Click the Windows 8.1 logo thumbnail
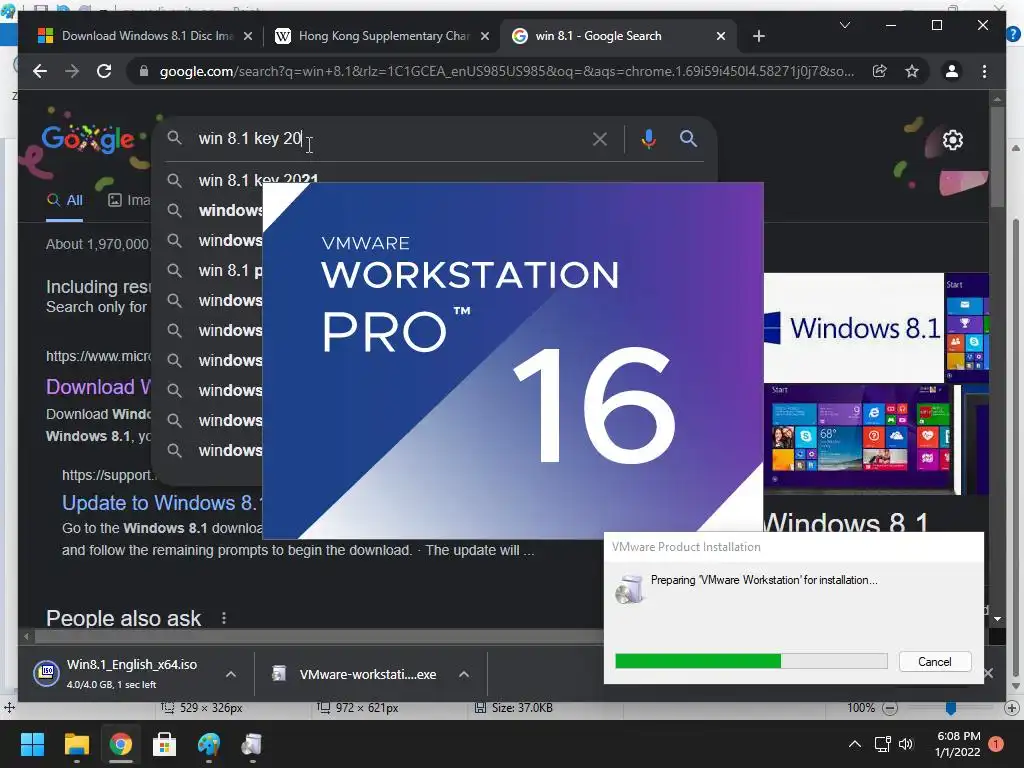This screenshot has height=768, width=1024. point(854,328)
